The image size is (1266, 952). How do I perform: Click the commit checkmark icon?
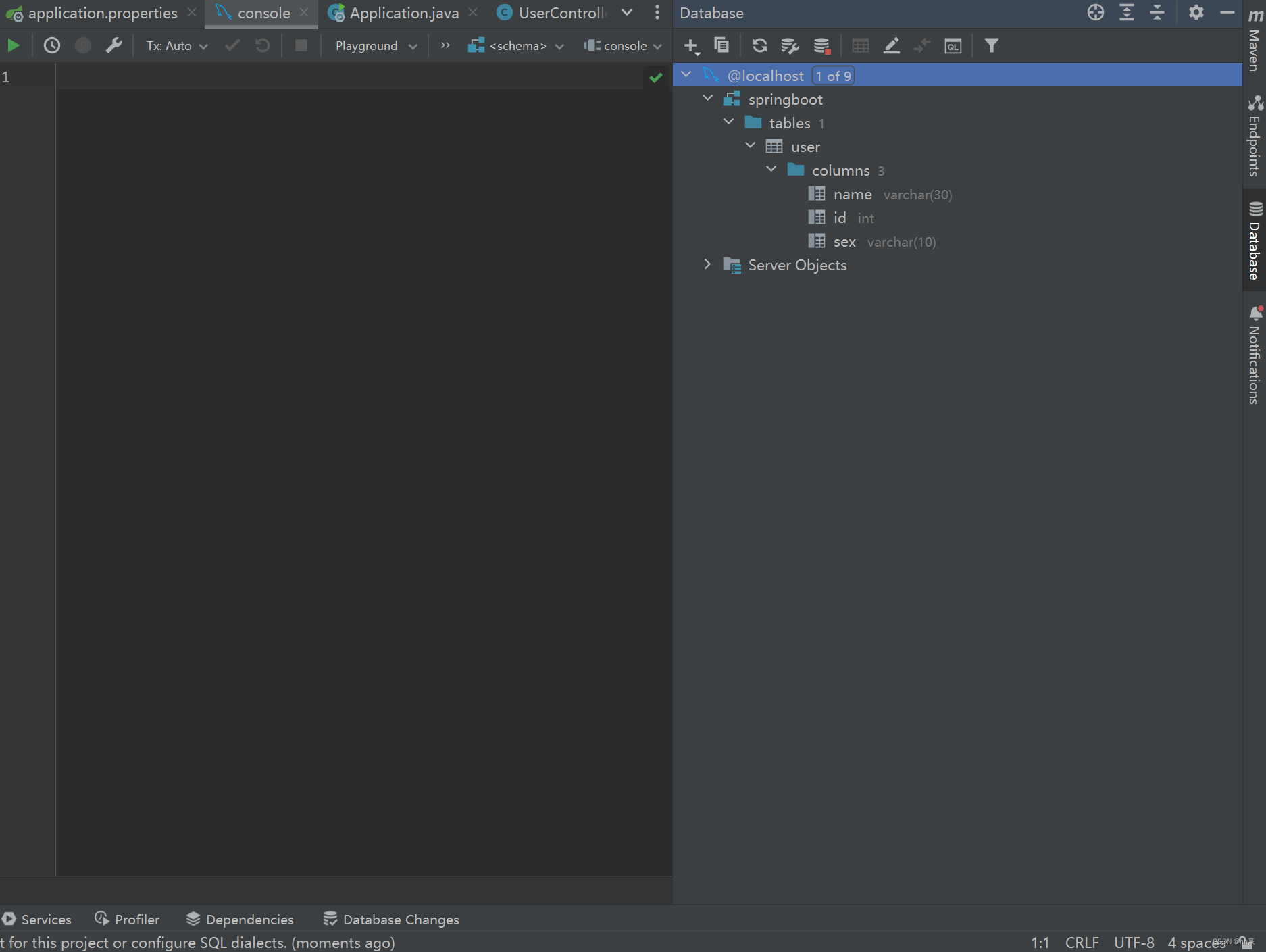pyautogui.click(x=232, y=45)
